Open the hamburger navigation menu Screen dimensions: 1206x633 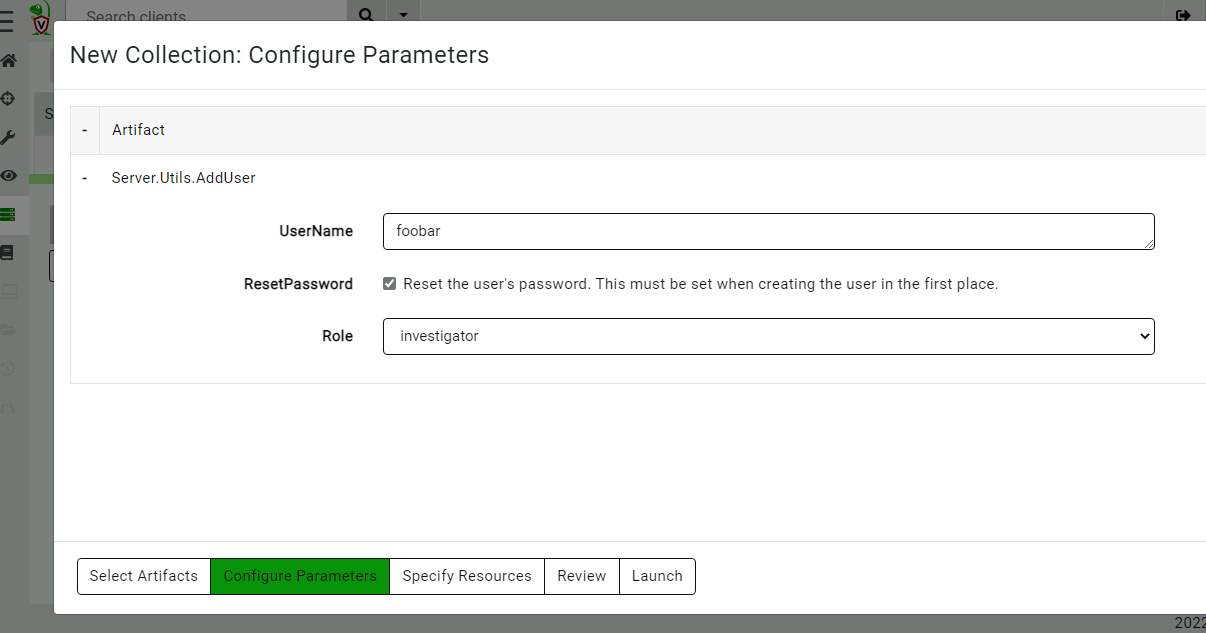[8, 20]
